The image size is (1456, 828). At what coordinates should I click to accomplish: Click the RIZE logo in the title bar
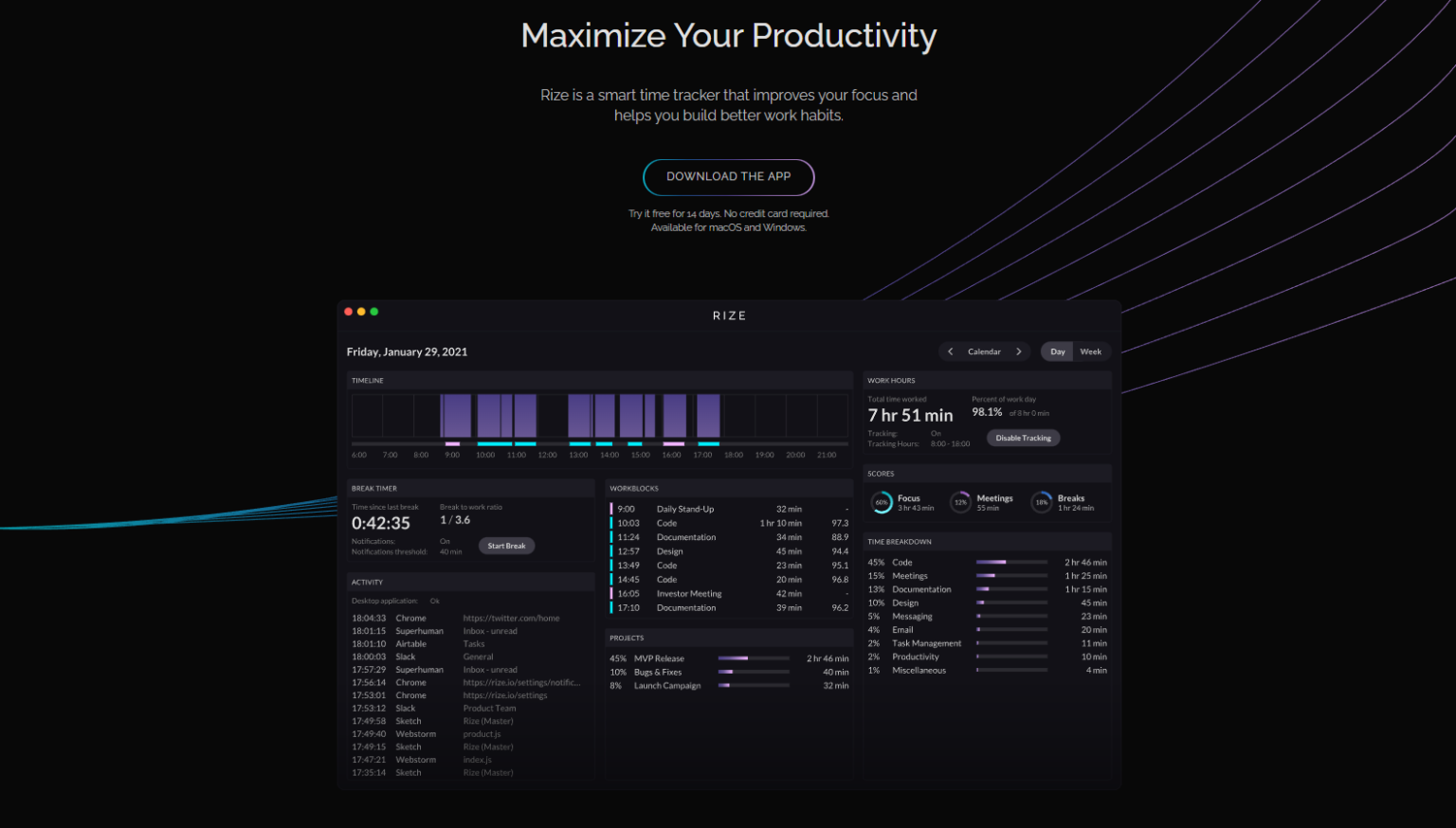(728, 315)
